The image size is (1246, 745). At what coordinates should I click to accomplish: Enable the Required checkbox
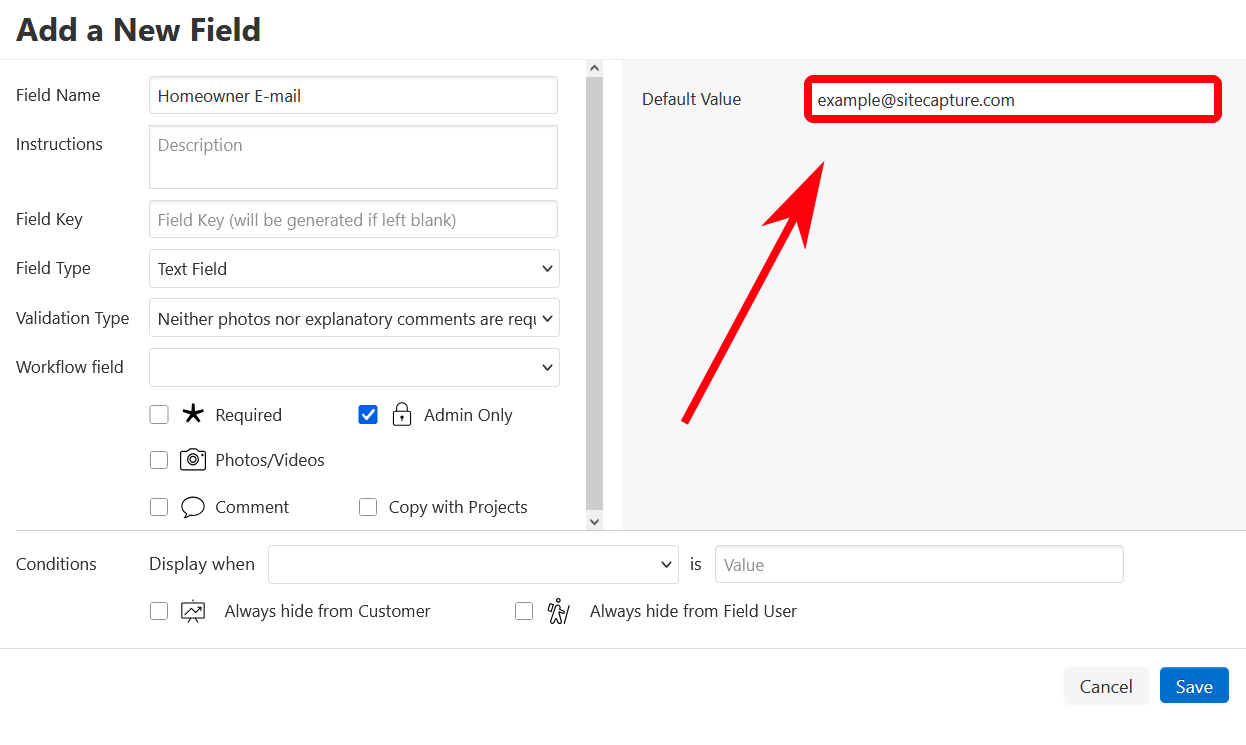click(x=159, y=415)
